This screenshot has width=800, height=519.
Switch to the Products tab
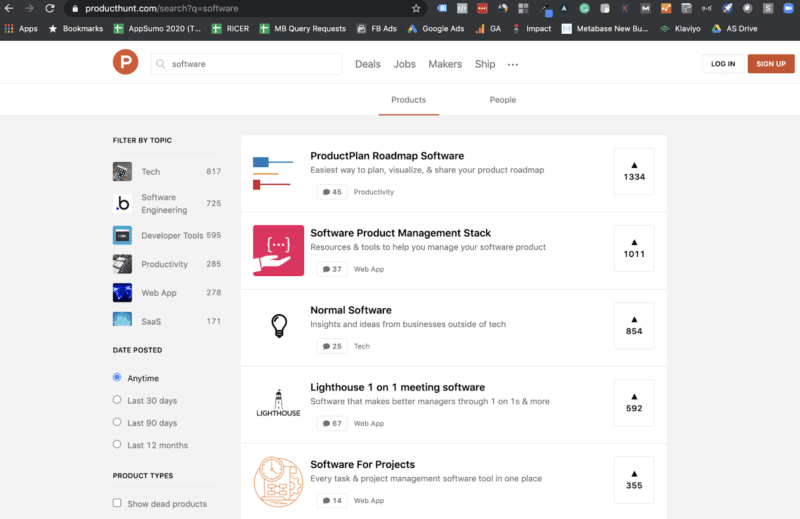coord(409,100)
